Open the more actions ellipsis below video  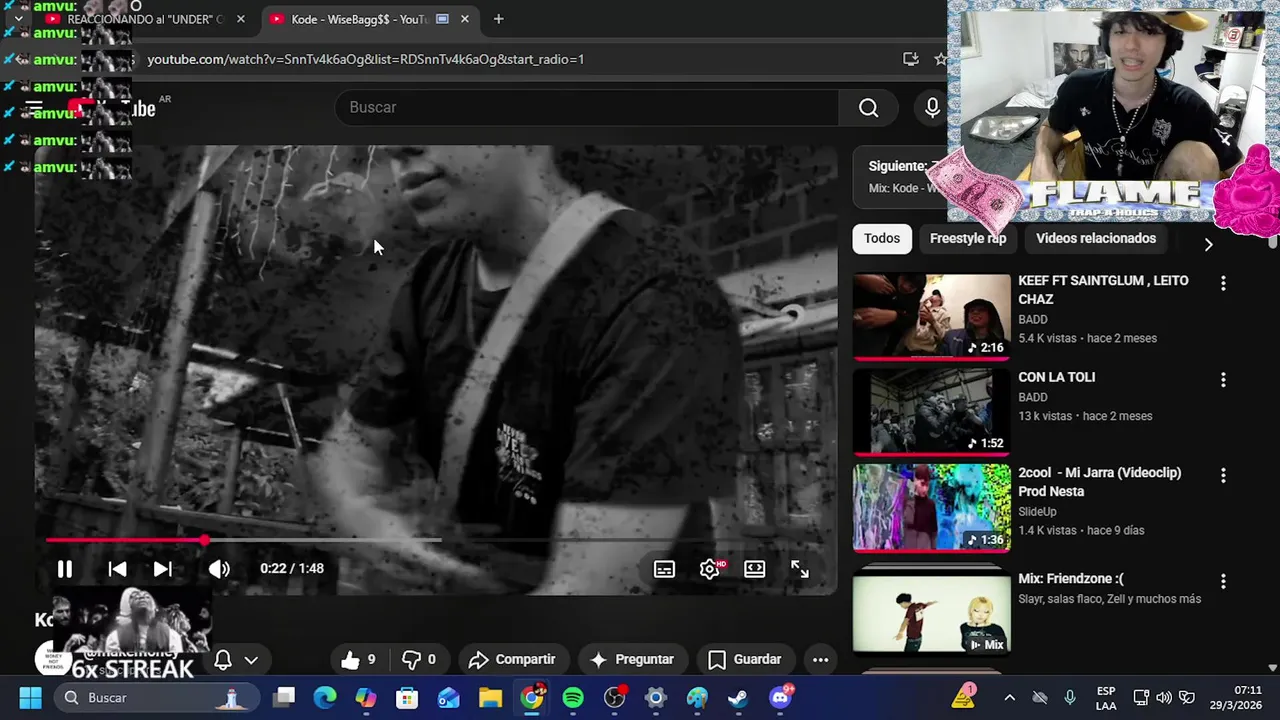(x=820, y=659)
